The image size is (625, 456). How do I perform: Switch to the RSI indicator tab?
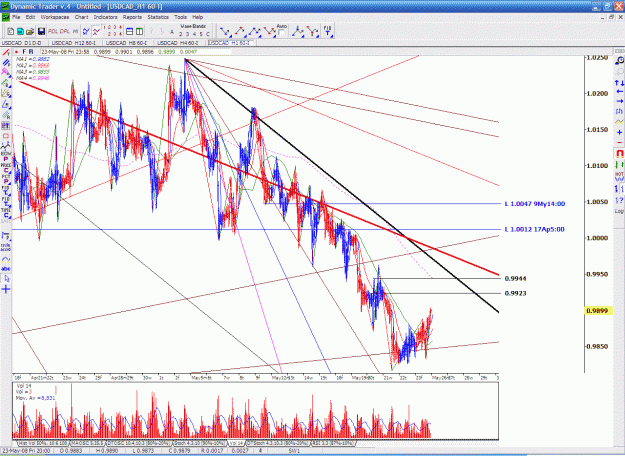tap(333, 443)
